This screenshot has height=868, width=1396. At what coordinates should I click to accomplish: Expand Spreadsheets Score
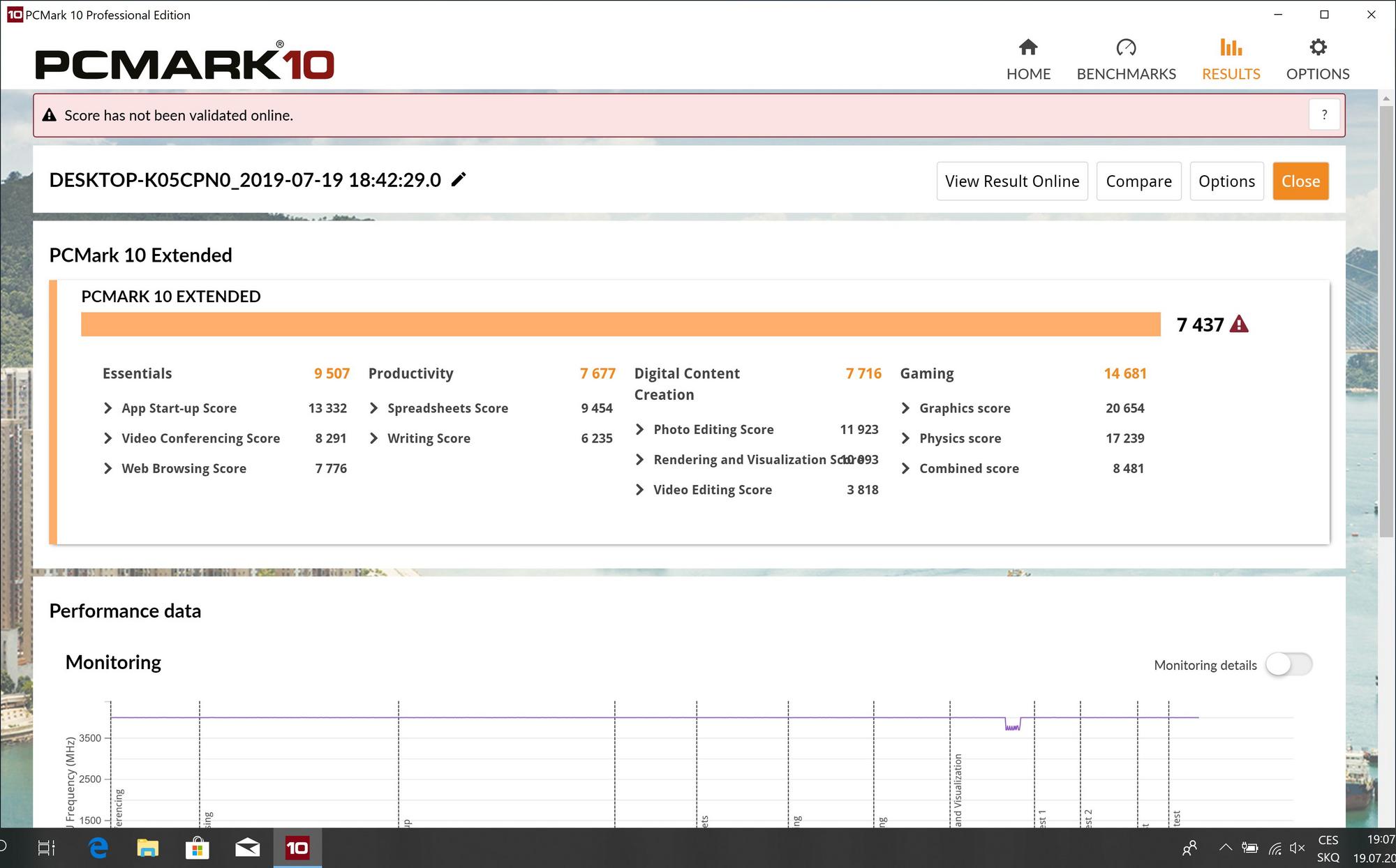tap(373, 408)
